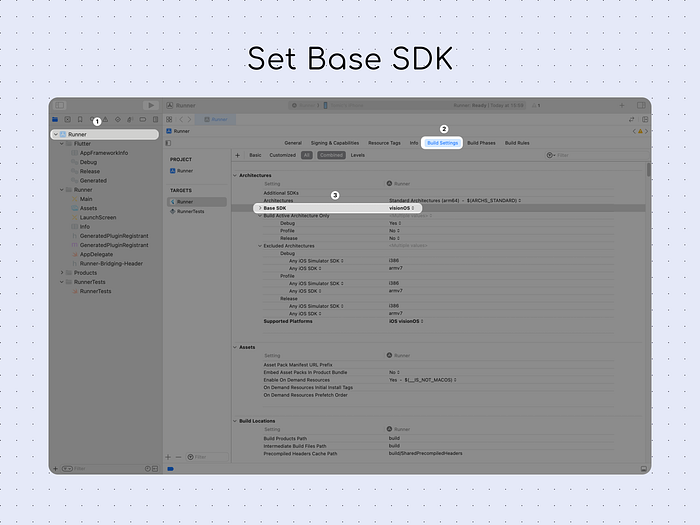
Task: Click the editor refresh/review arrows icon
Action: (631, 120)
